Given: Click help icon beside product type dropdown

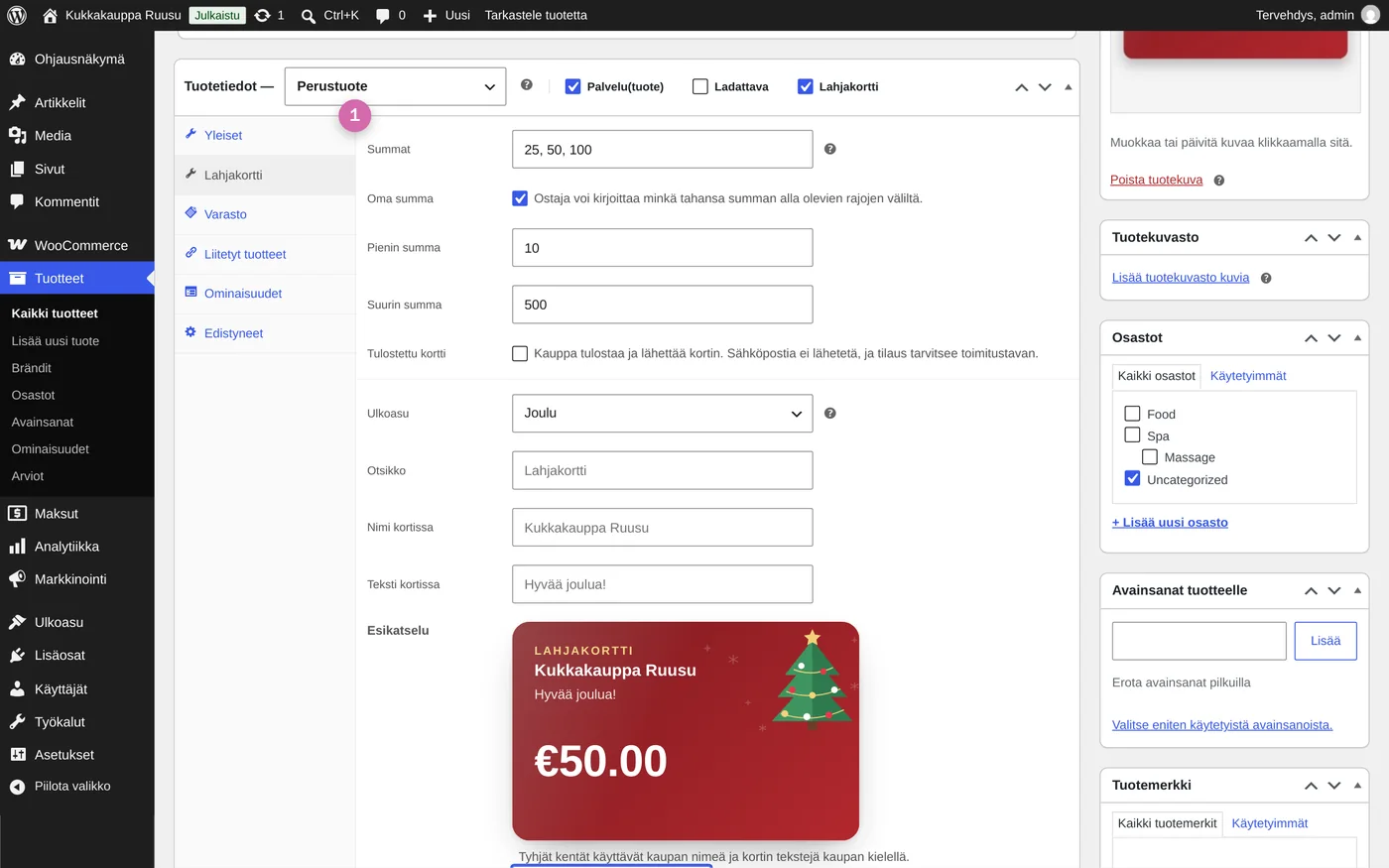Looking at the screenshot, I should coord(527,85).
